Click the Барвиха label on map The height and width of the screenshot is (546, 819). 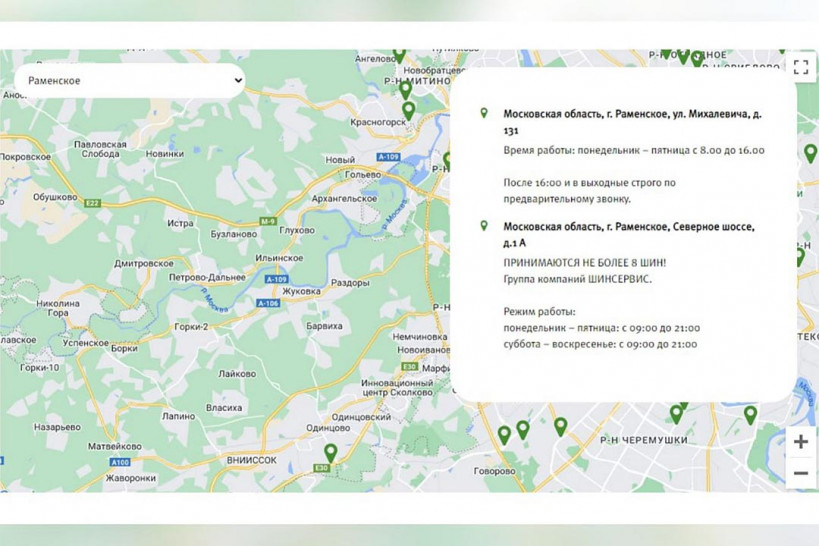click(x=324, y=326)
